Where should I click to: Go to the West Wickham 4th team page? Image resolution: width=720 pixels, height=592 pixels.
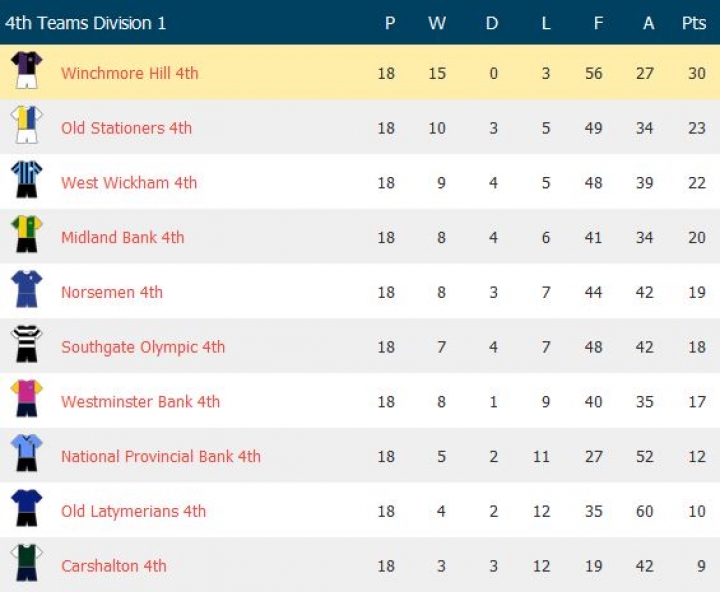tap(129, 183)
